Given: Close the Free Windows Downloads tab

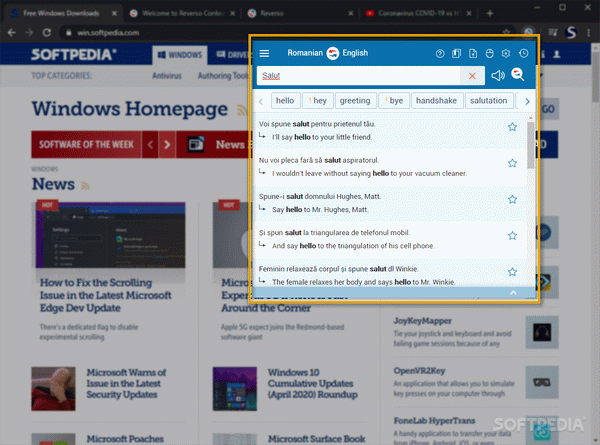Looking at the screenshot, I should 114,13.
